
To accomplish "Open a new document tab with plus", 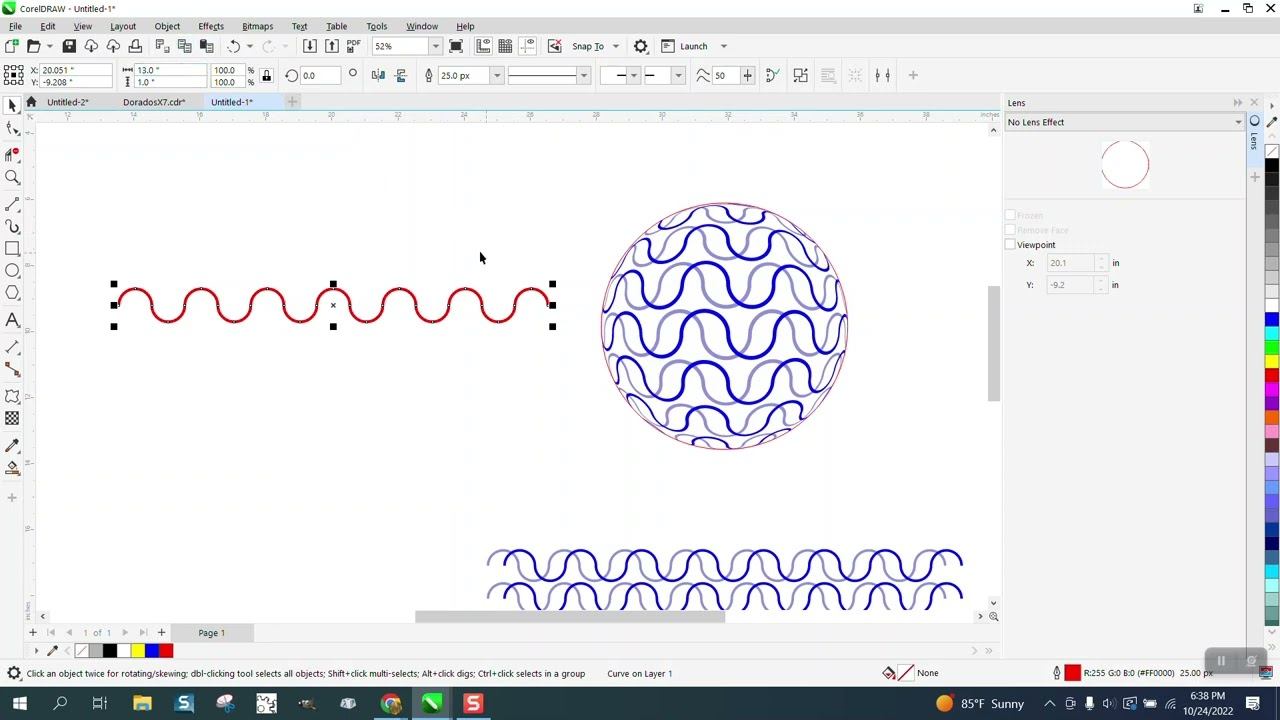I will (292, 102).
